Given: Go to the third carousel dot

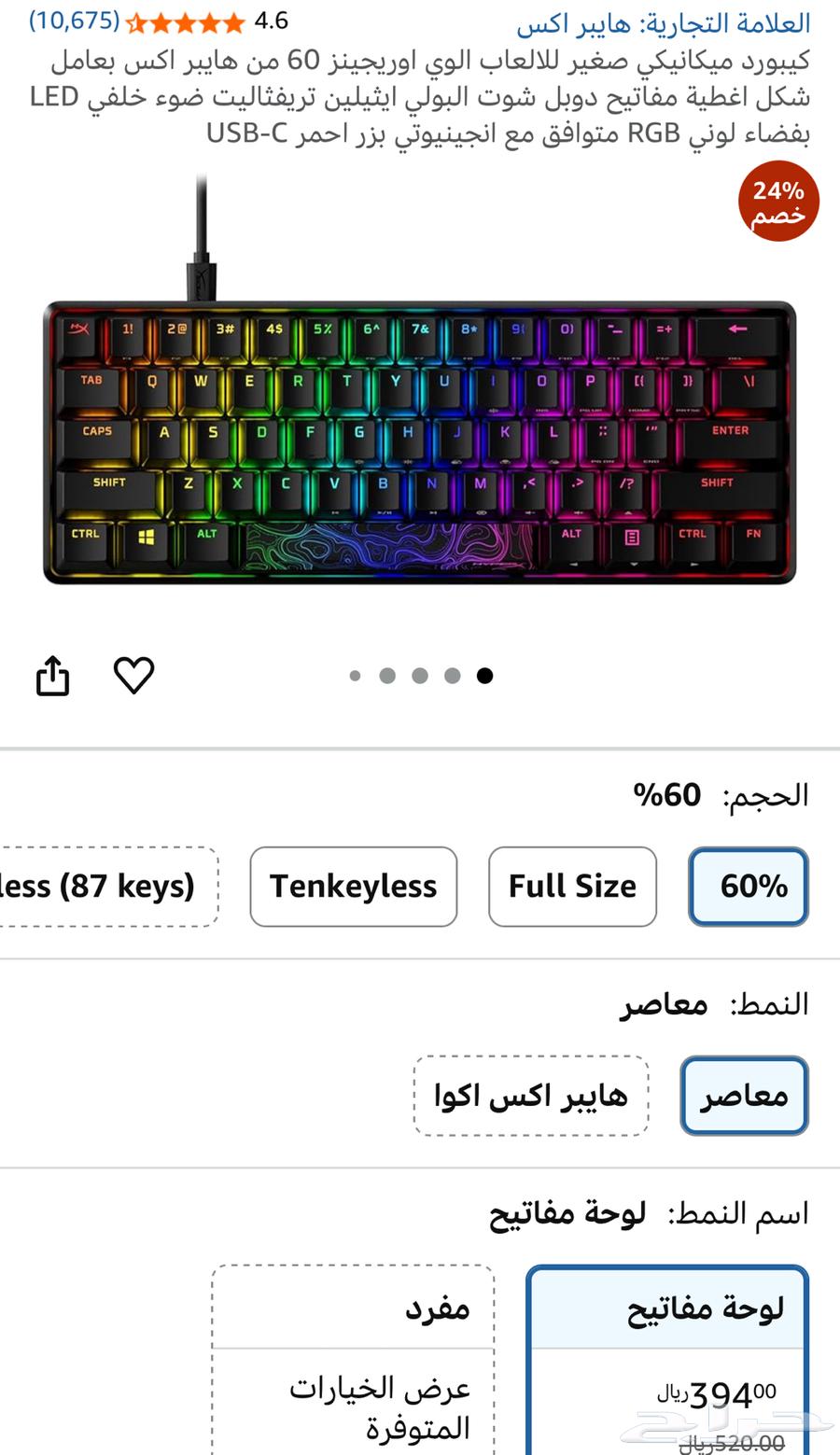Looking at the screenshot, I should coord(420,676).
